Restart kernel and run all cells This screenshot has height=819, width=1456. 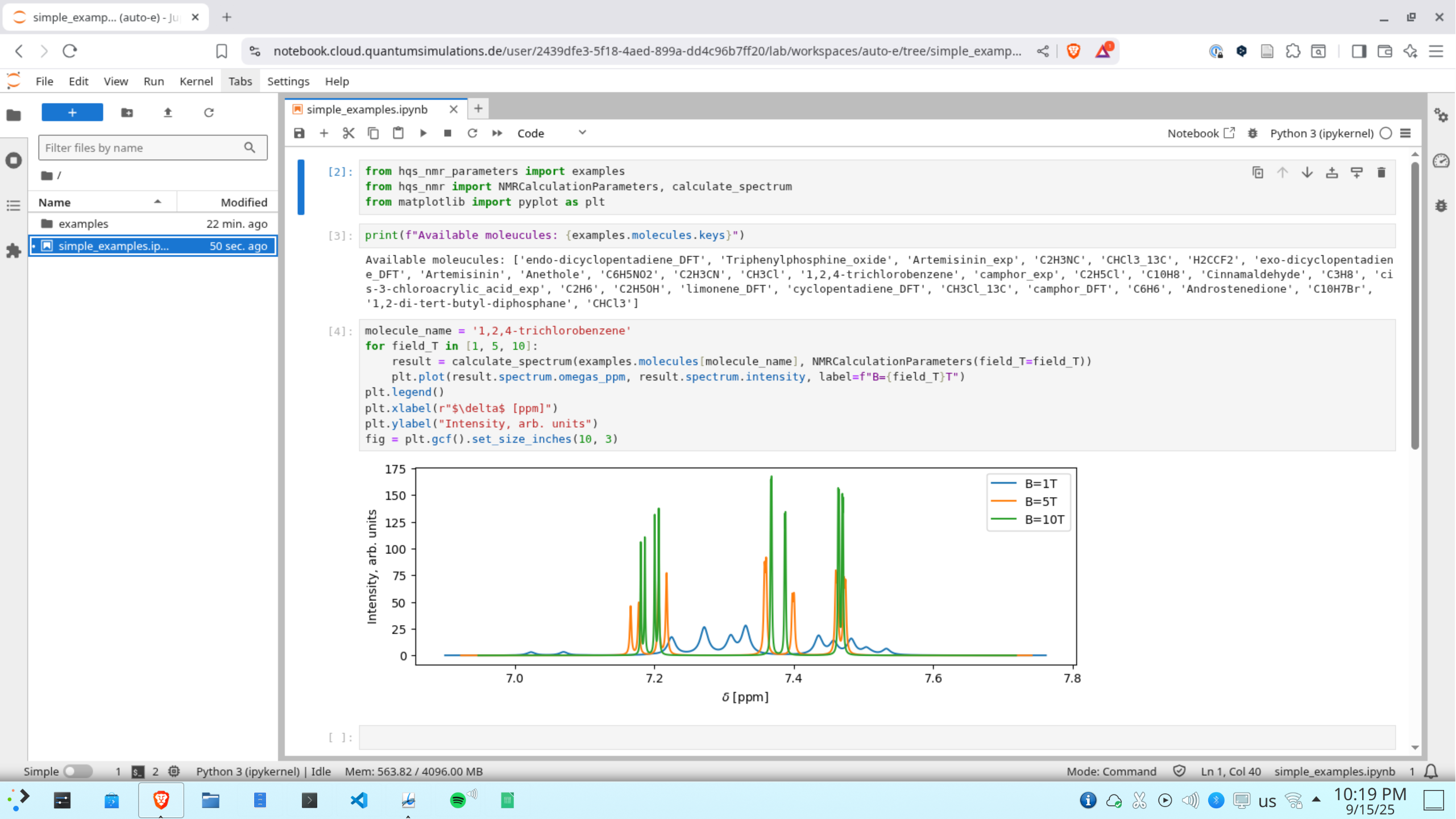497,133
